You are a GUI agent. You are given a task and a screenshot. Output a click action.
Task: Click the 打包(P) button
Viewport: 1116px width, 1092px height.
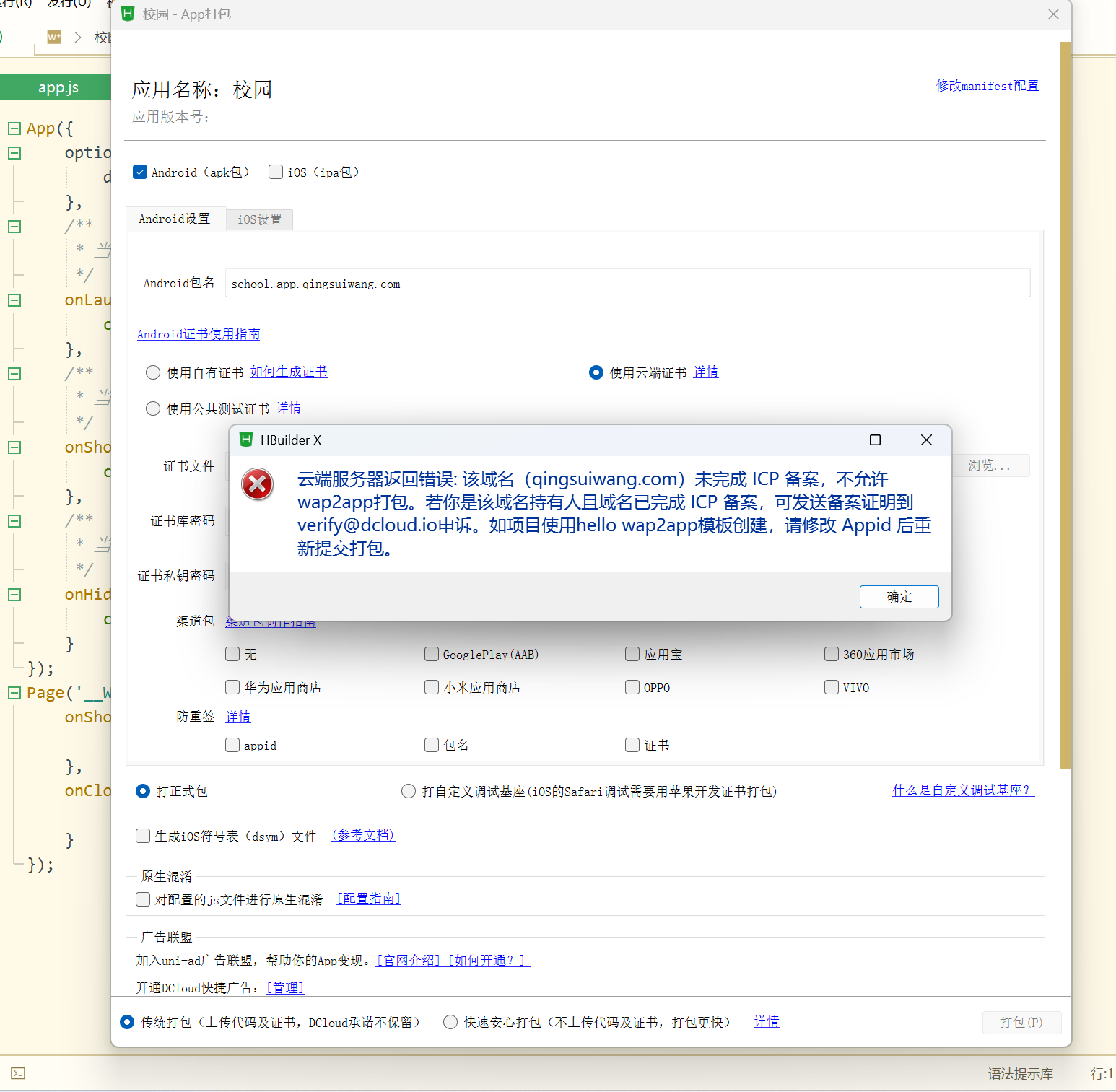click(x=1021, y=1022)
